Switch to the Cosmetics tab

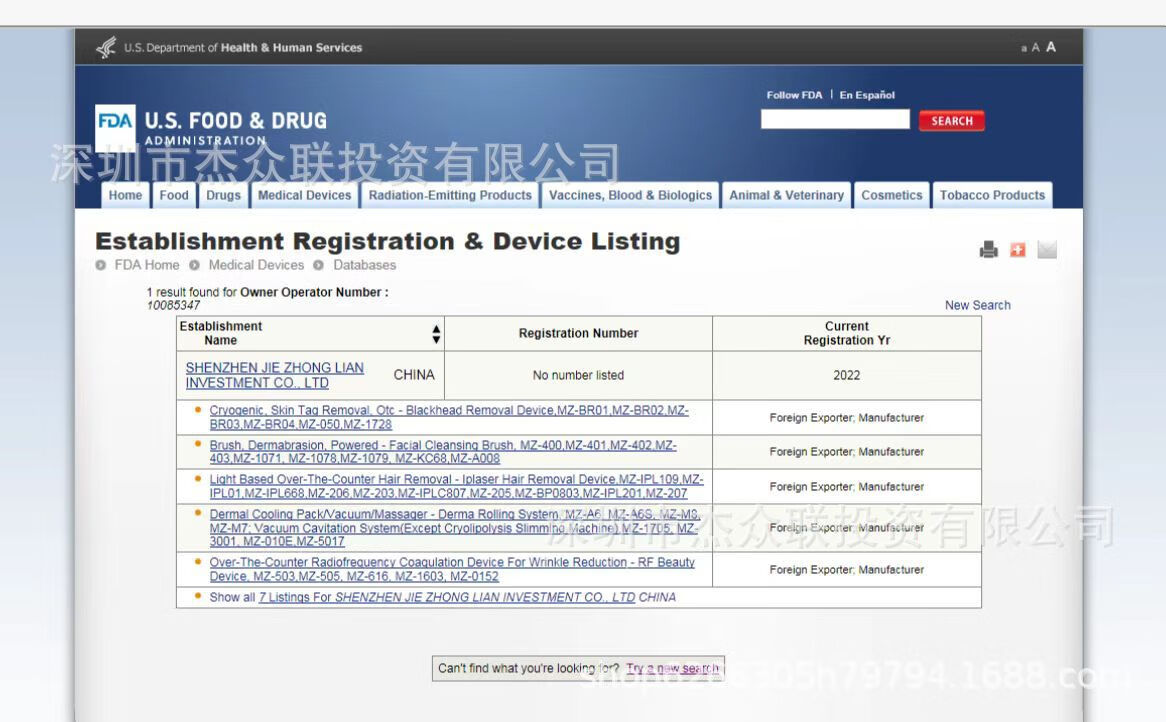click(891, 195)
